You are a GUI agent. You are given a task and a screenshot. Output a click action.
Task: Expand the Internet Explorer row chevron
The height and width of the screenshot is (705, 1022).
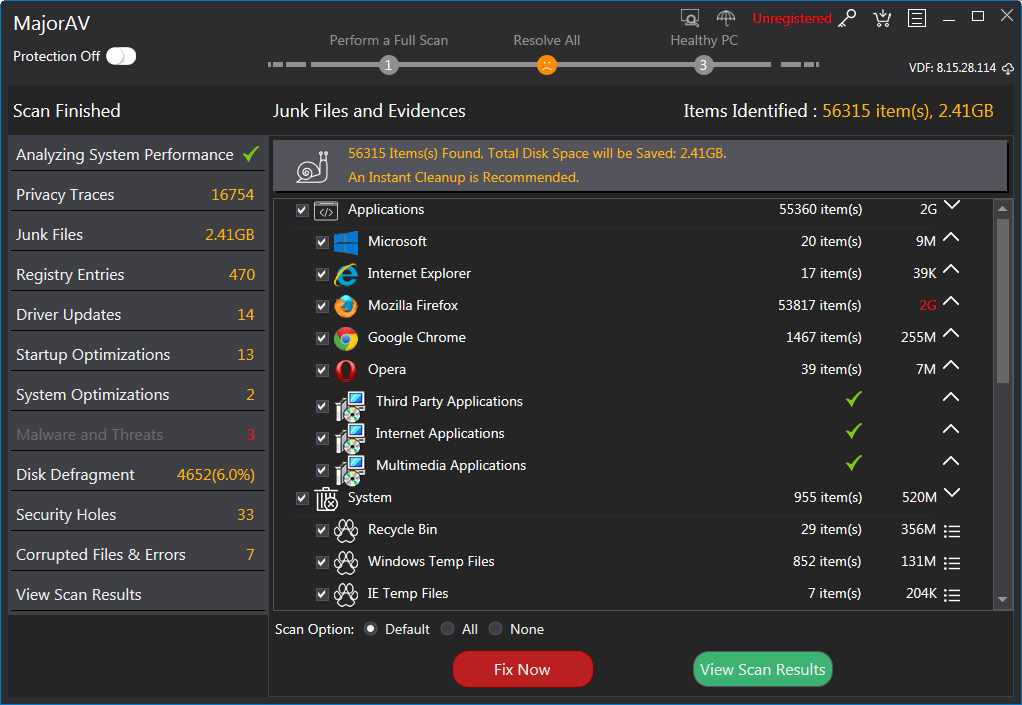pos(951,269)
